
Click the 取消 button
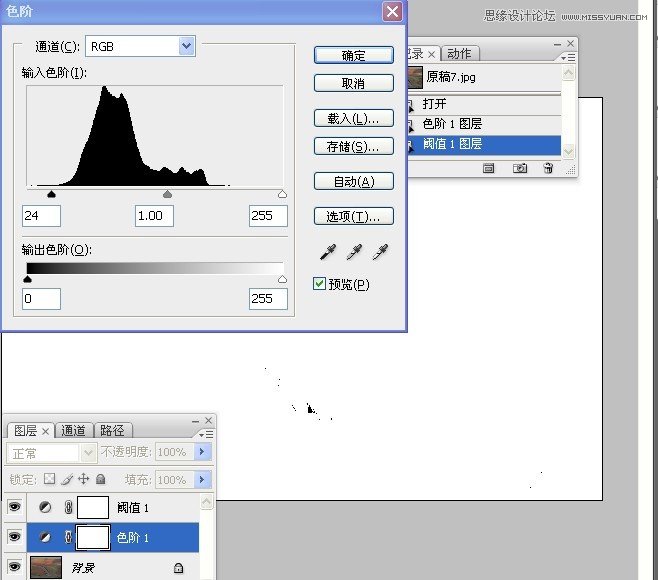354,83
